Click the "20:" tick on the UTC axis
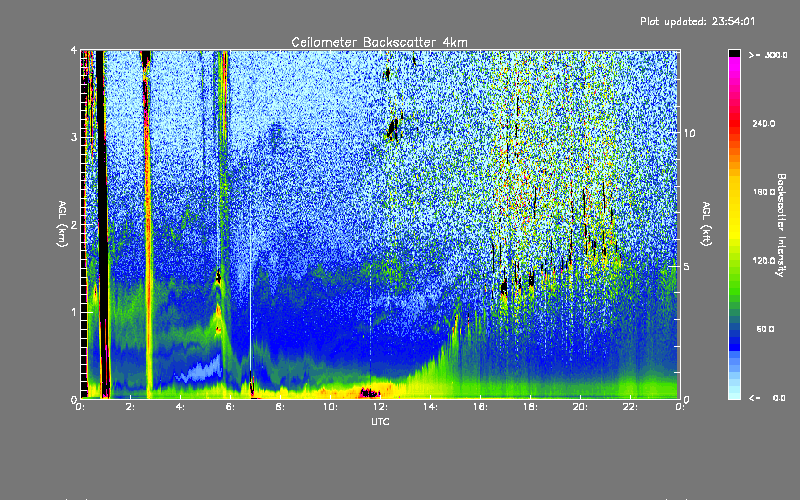Screen dimensions: 800x500 [x=581, y=407]
